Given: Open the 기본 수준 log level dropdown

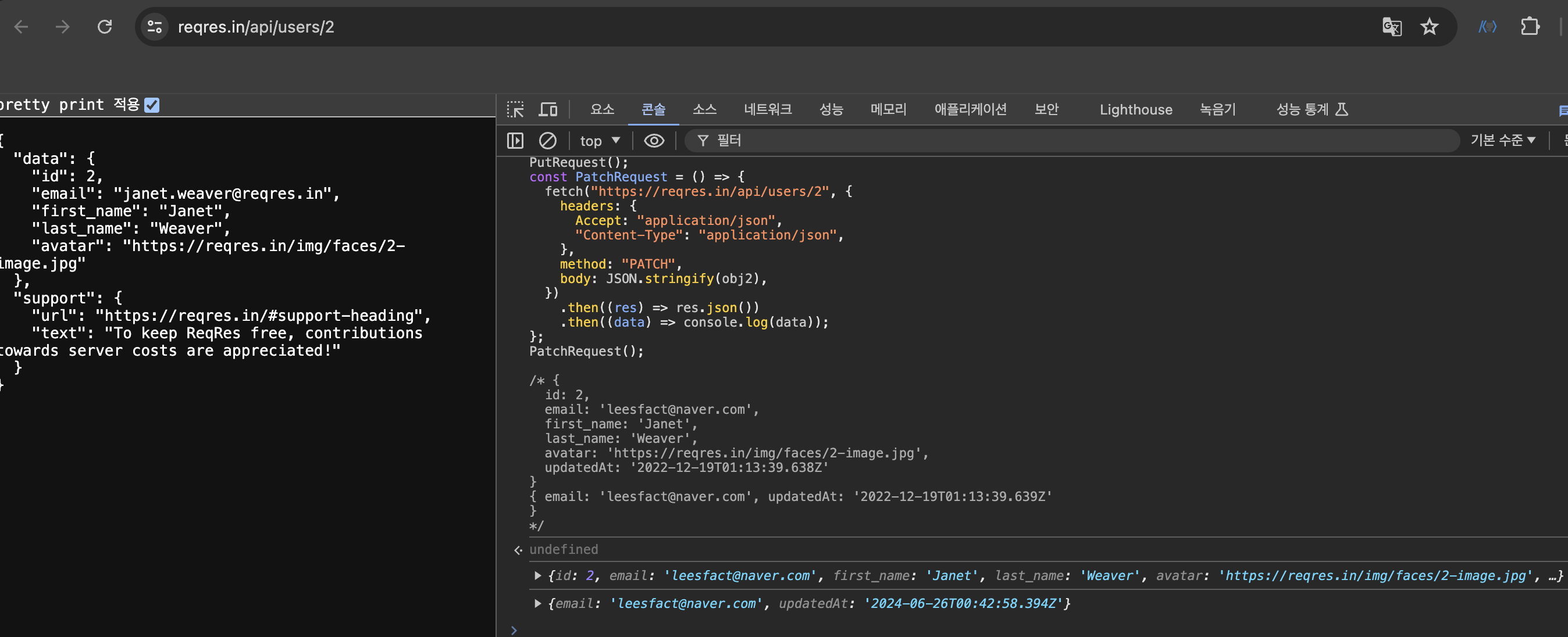Looking at the screenshot, I should pos(1503,141).
